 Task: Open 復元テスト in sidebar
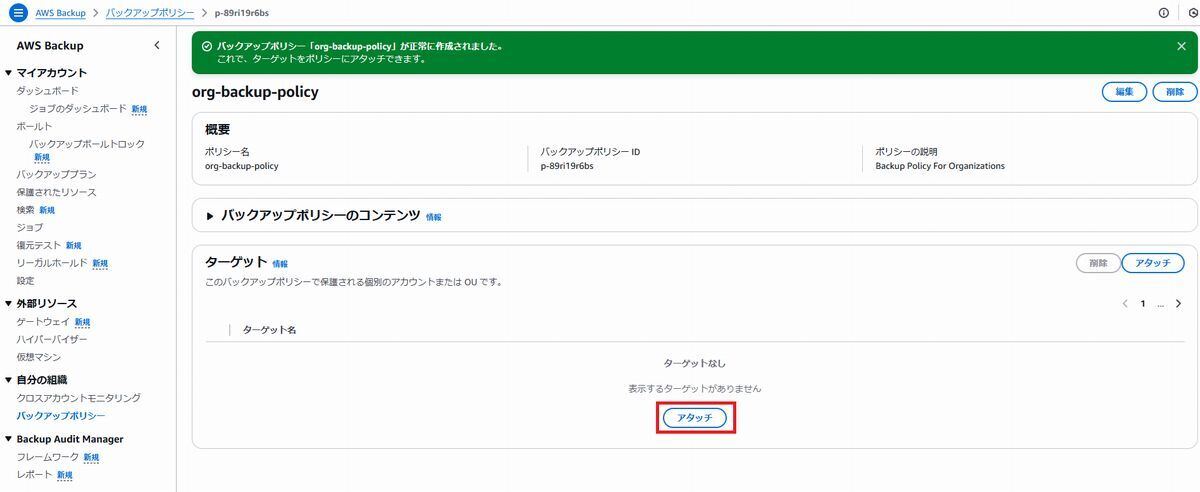pos(39,245)
